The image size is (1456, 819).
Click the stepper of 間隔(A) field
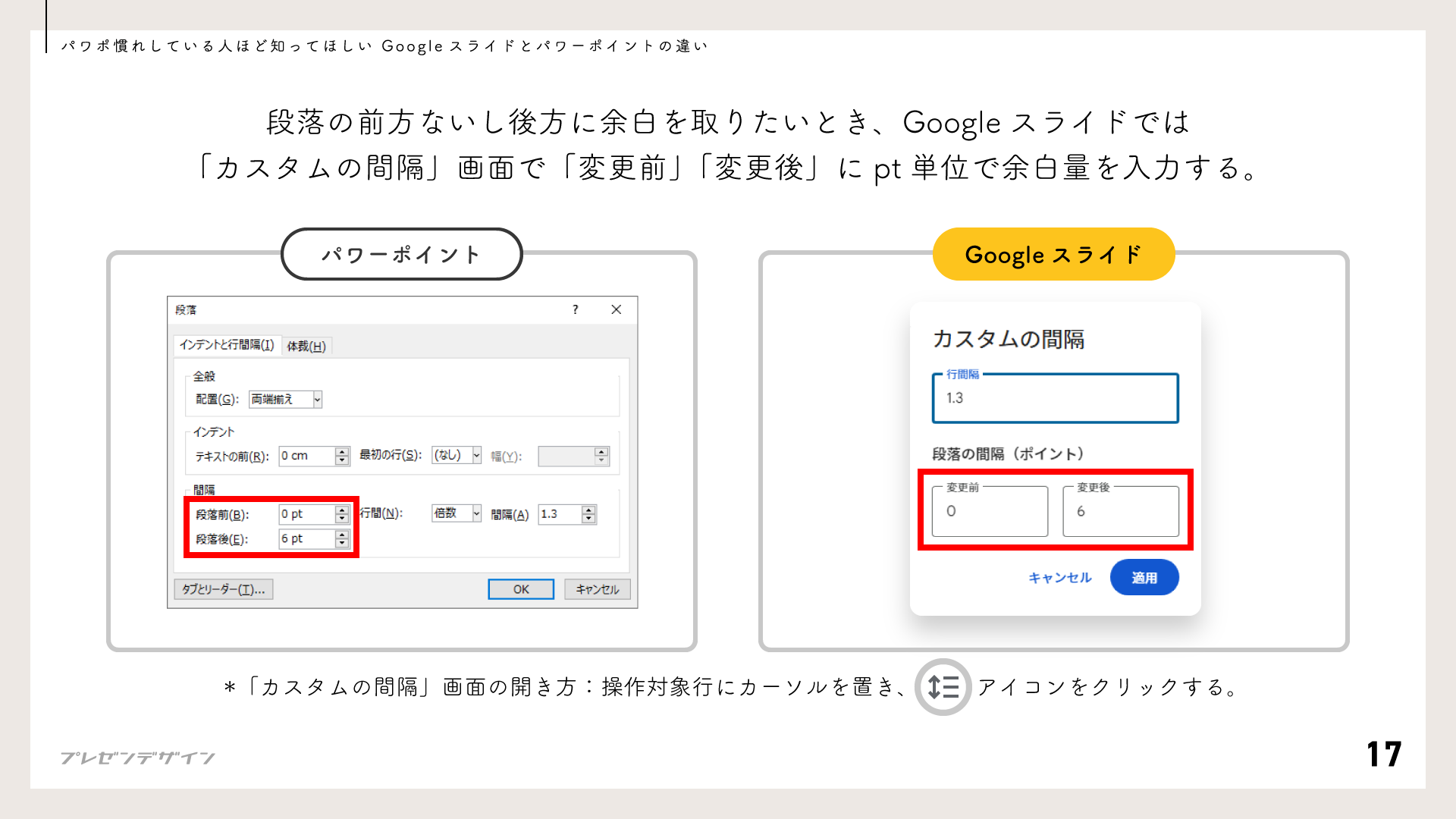click(589, 514)
